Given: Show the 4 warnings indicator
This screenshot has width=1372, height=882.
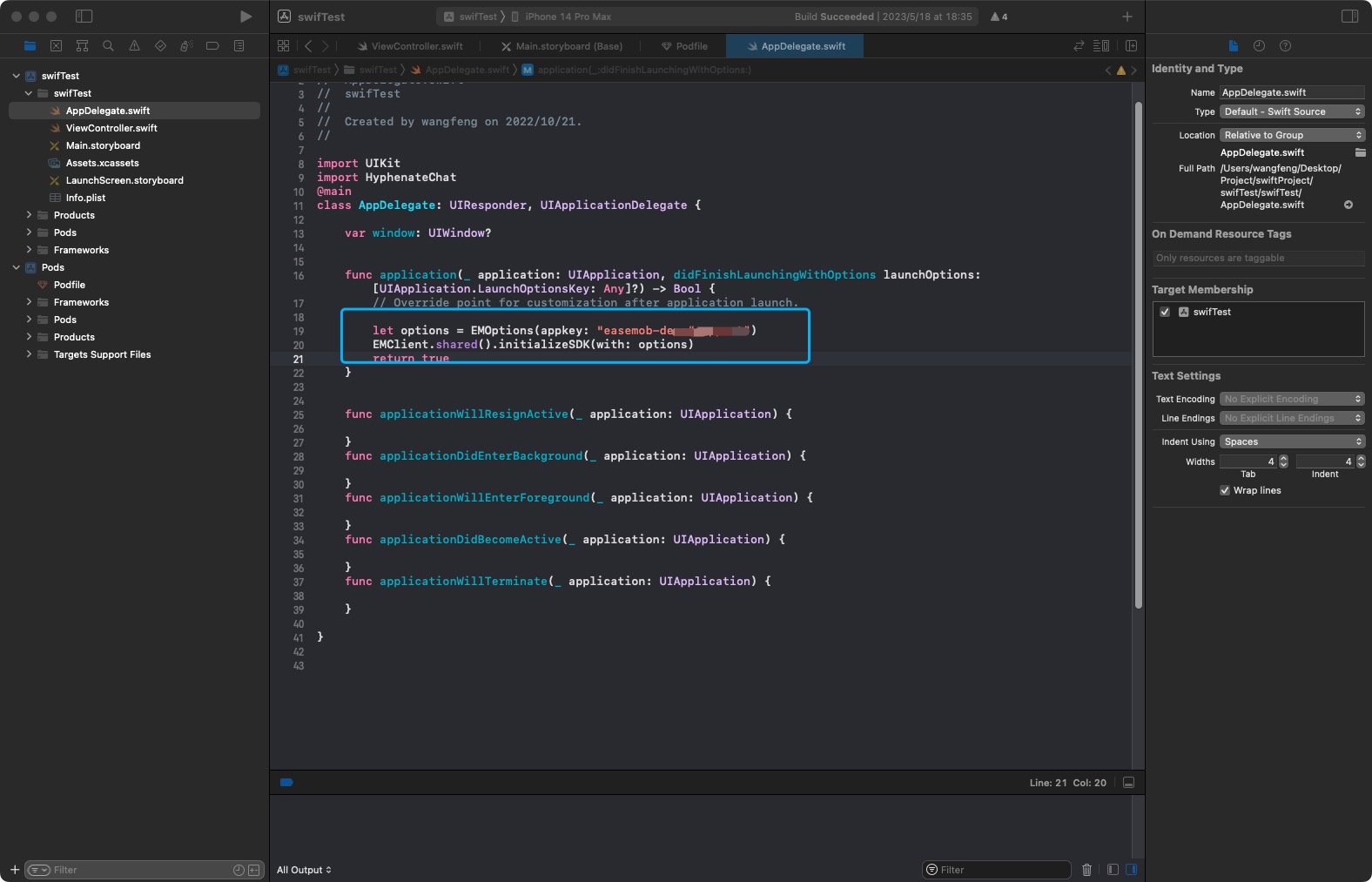Looking at the screenshot, I should click(x=999, y=17).
